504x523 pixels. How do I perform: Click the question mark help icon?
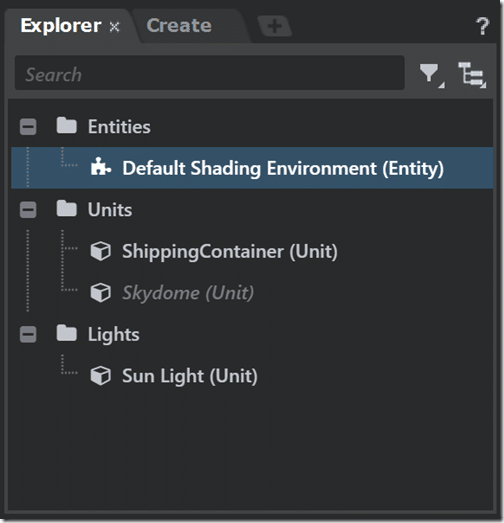482,26
